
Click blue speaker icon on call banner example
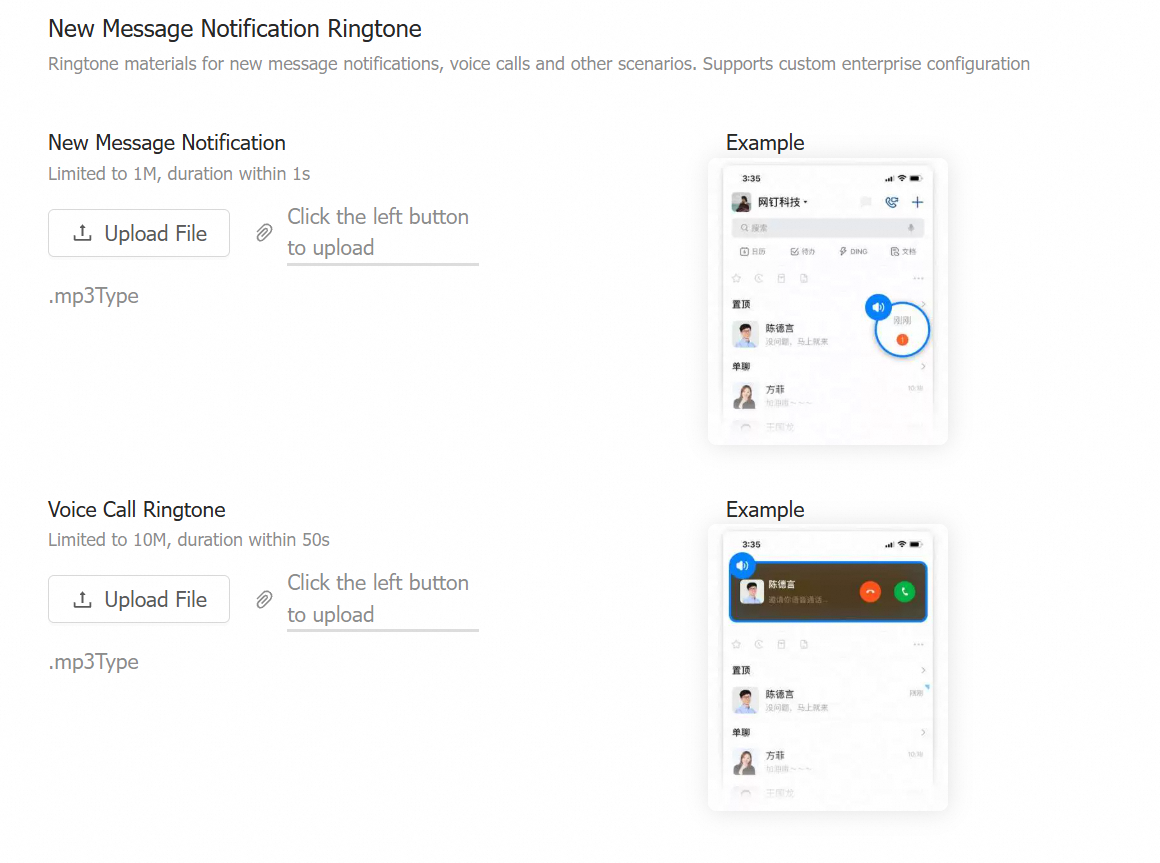coord(743,566)
